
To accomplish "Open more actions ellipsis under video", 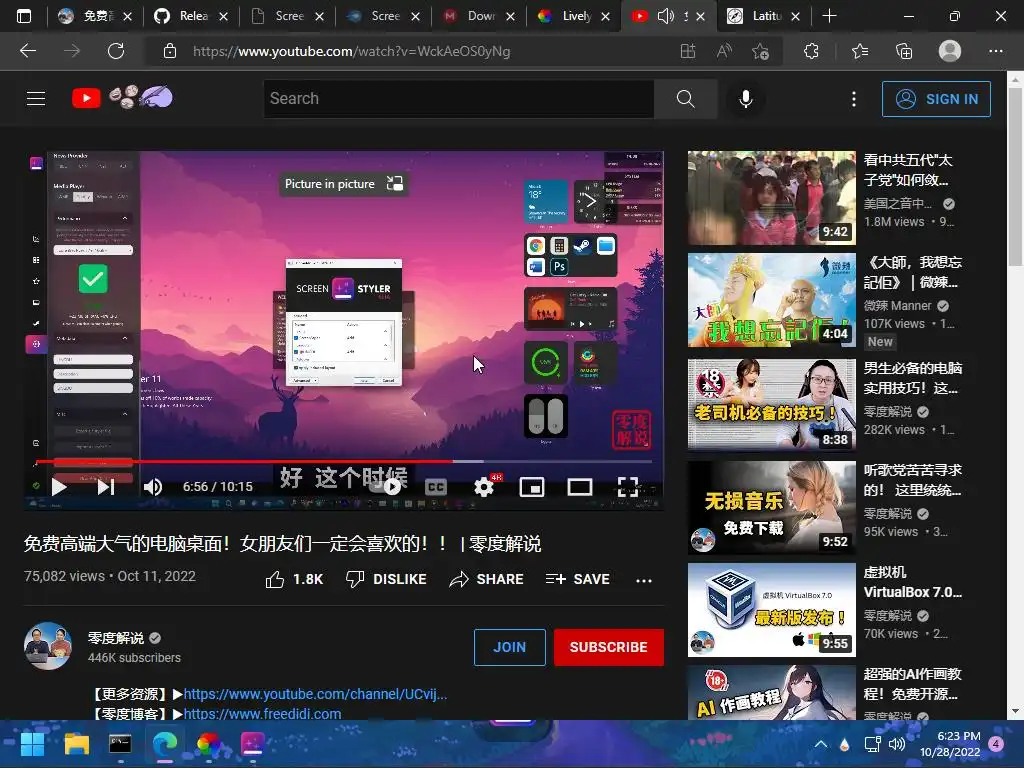I will point(644,580).
